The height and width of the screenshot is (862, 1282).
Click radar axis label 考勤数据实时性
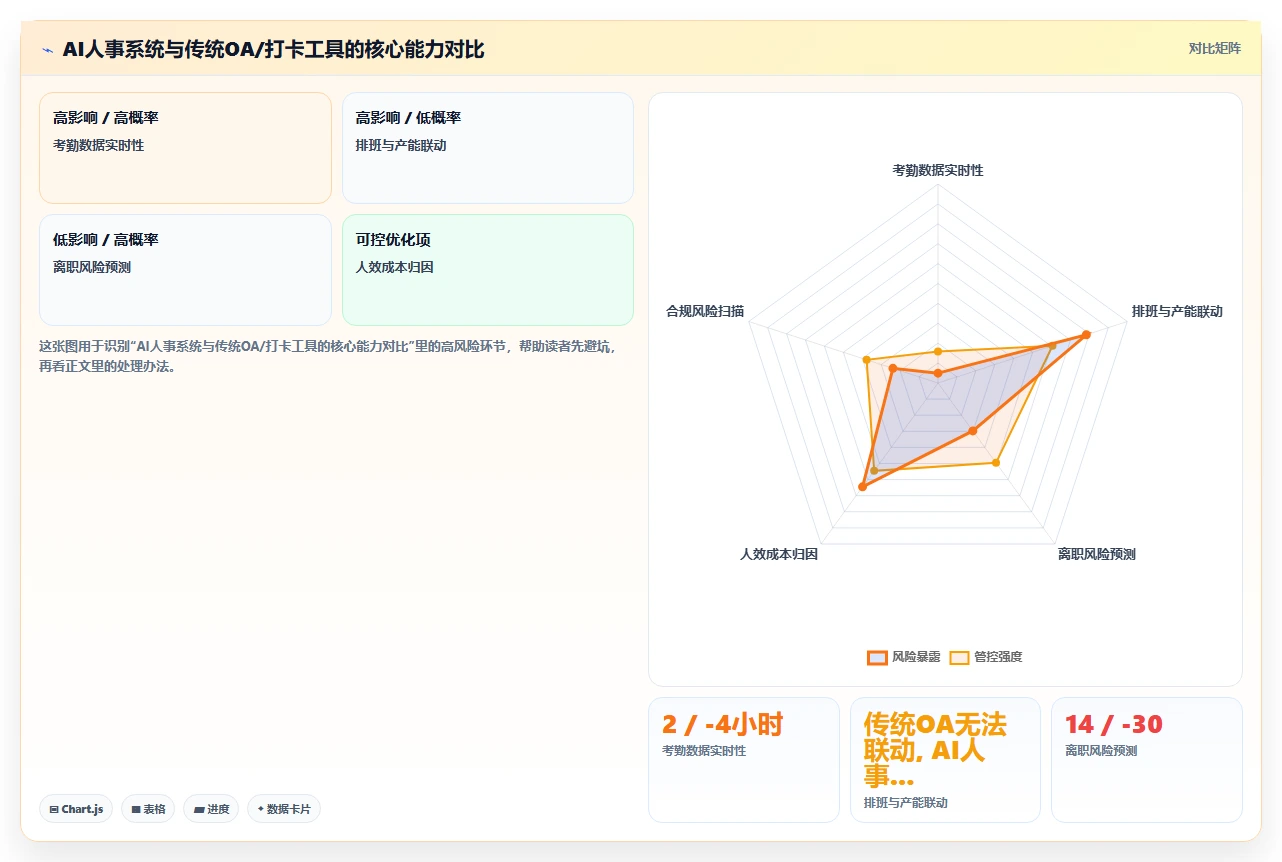(938, 170)
